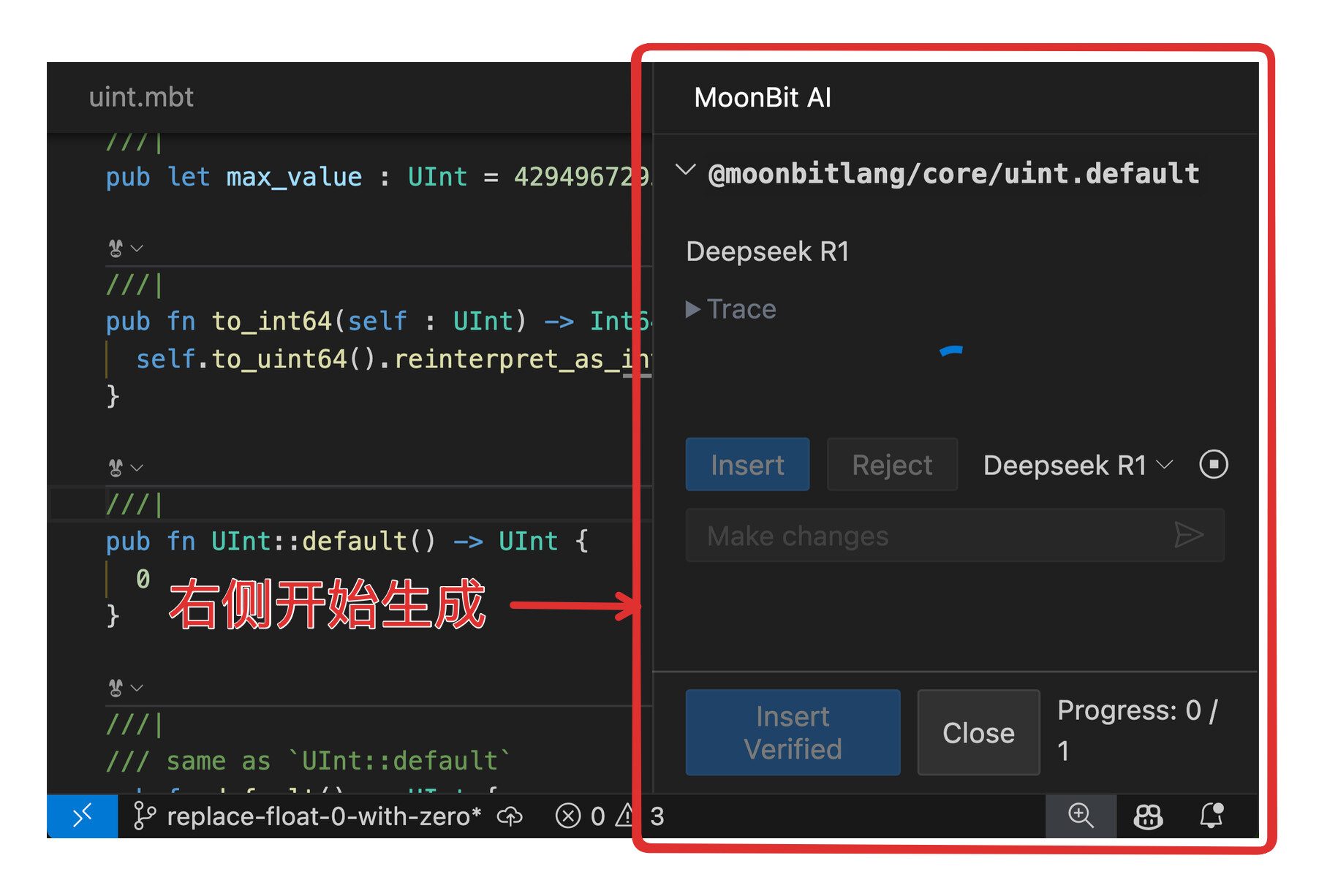The width and height of the screenshot is (1319, 896).
Task: Click the MoonBit icon above 'same as' comment
Action: pos(116,687)
